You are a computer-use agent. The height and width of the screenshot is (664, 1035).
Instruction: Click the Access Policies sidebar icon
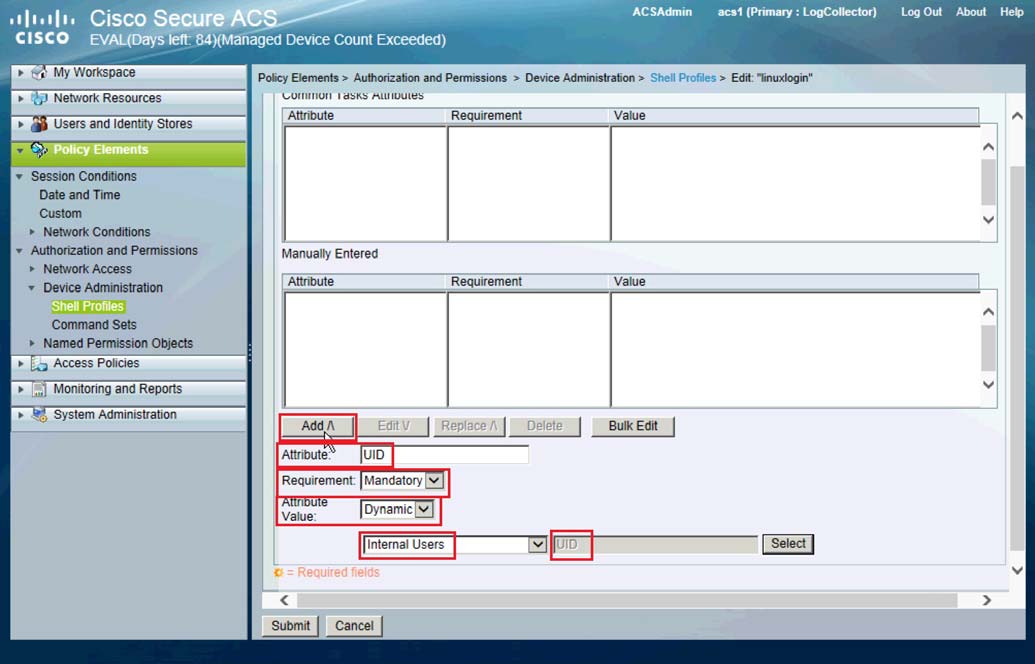pos(39,363)
